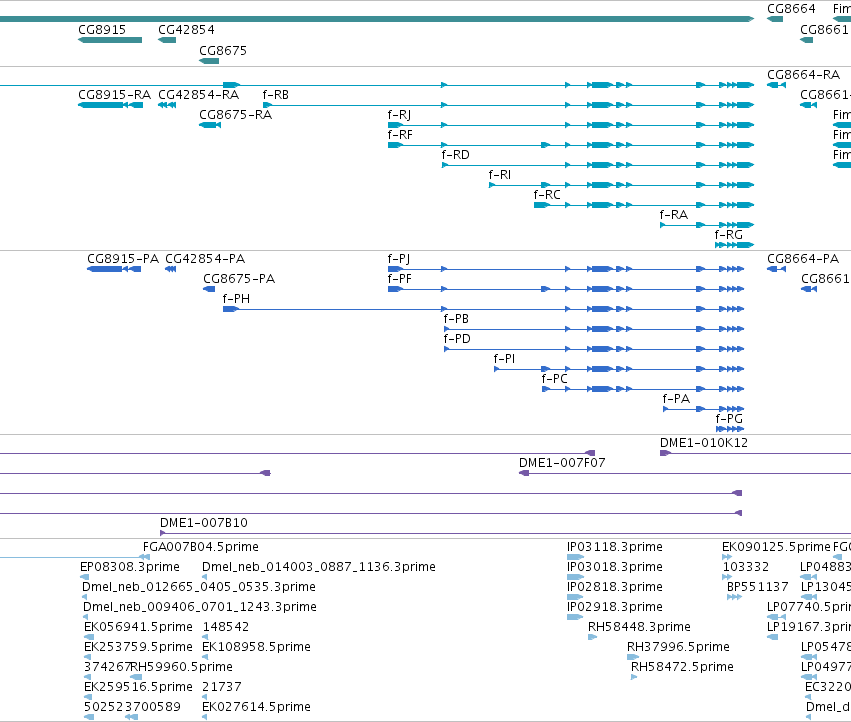Screen dimensions: 851x722
Task: Select the 103332 feature label
Action: click(746, 567)
